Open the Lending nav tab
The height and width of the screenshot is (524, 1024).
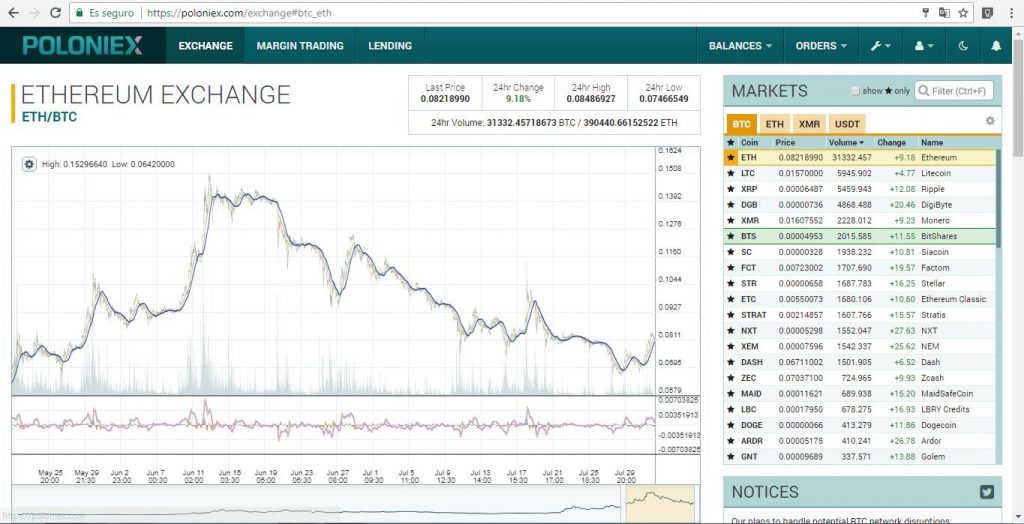coord(390,46)
